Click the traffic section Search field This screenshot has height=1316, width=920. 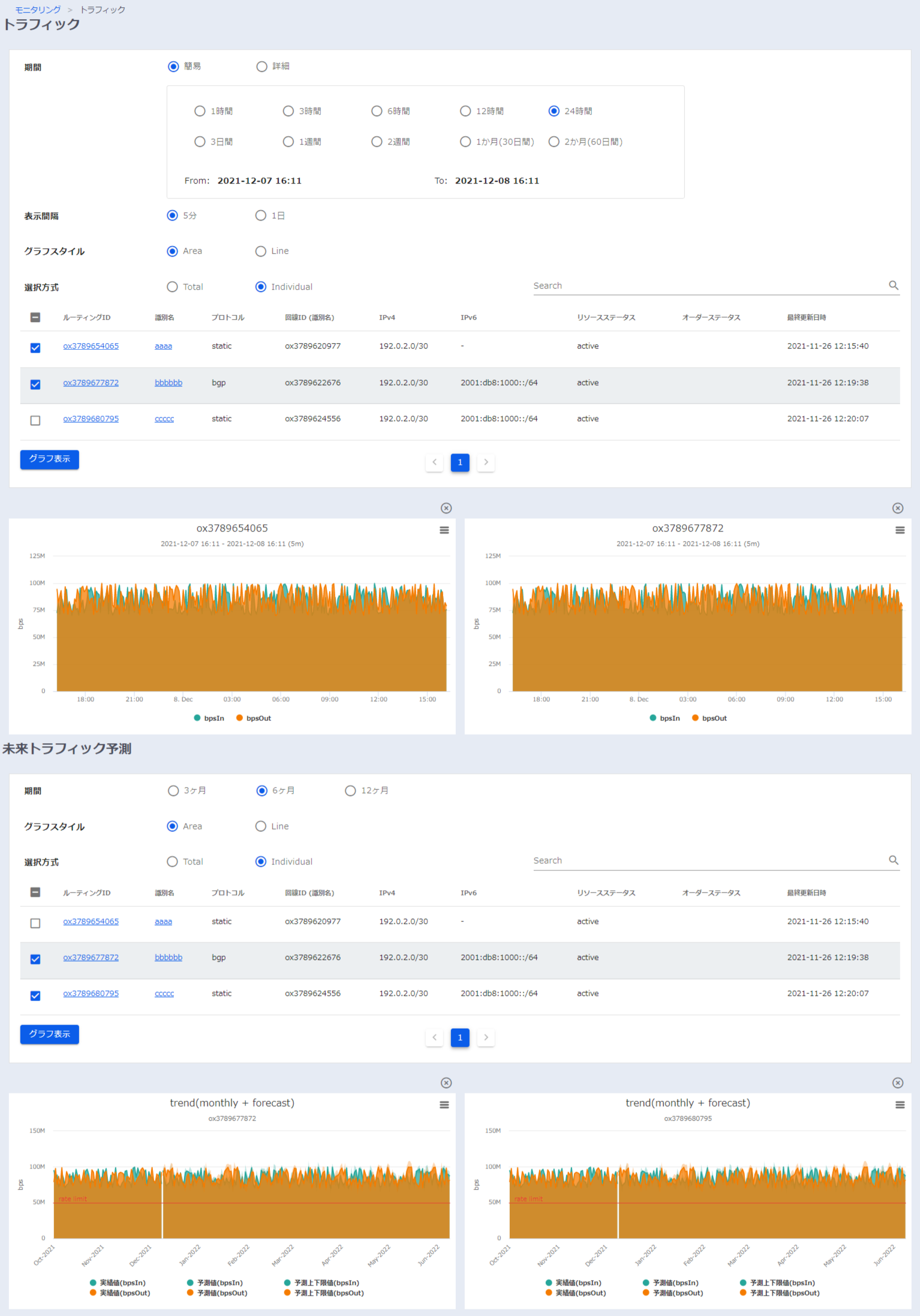(x=708, y=286)
